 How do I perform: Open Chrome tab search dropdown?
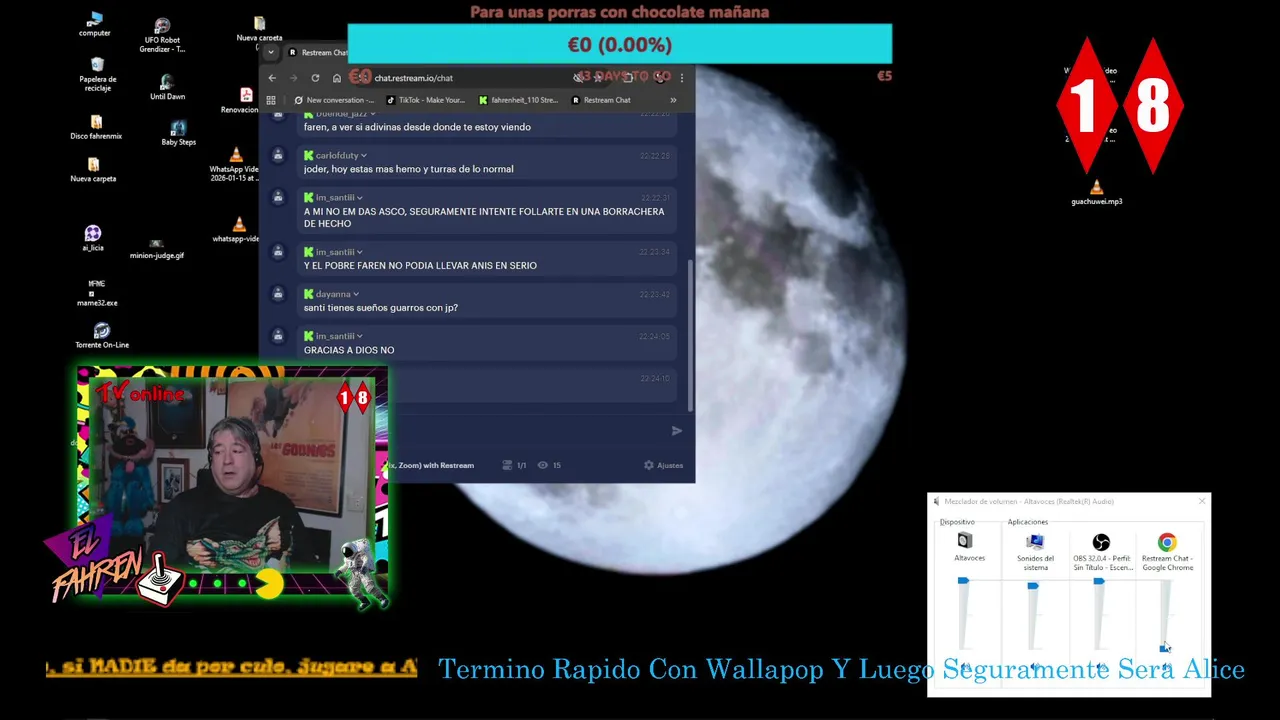point(271,52)
